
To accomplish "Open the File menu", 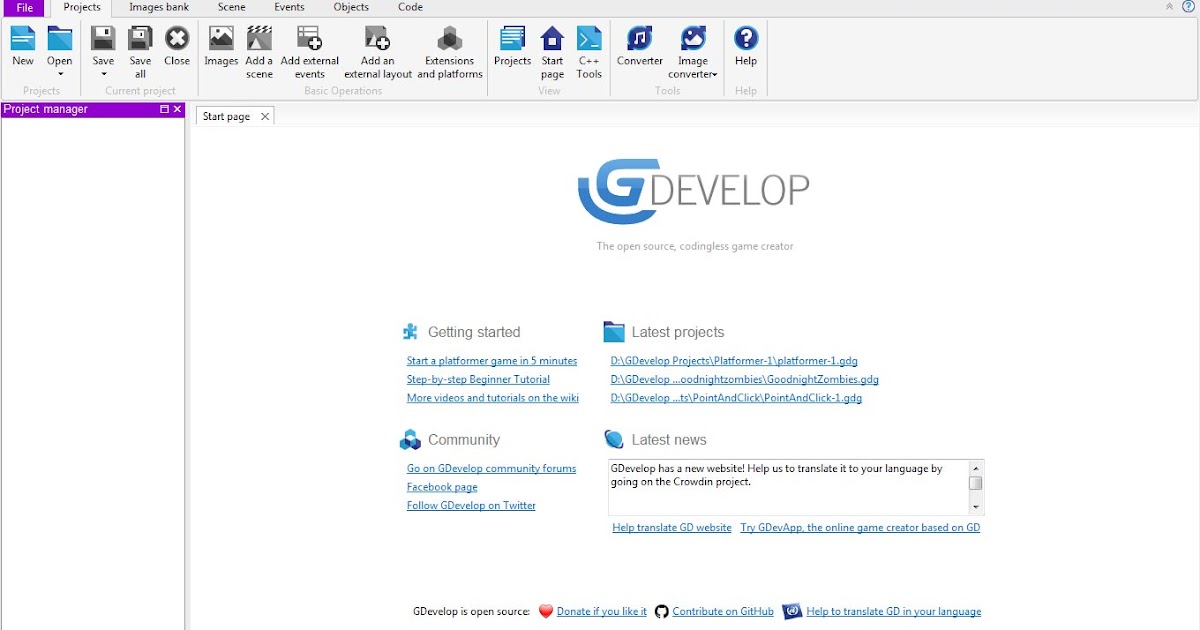I will point(23,7).
